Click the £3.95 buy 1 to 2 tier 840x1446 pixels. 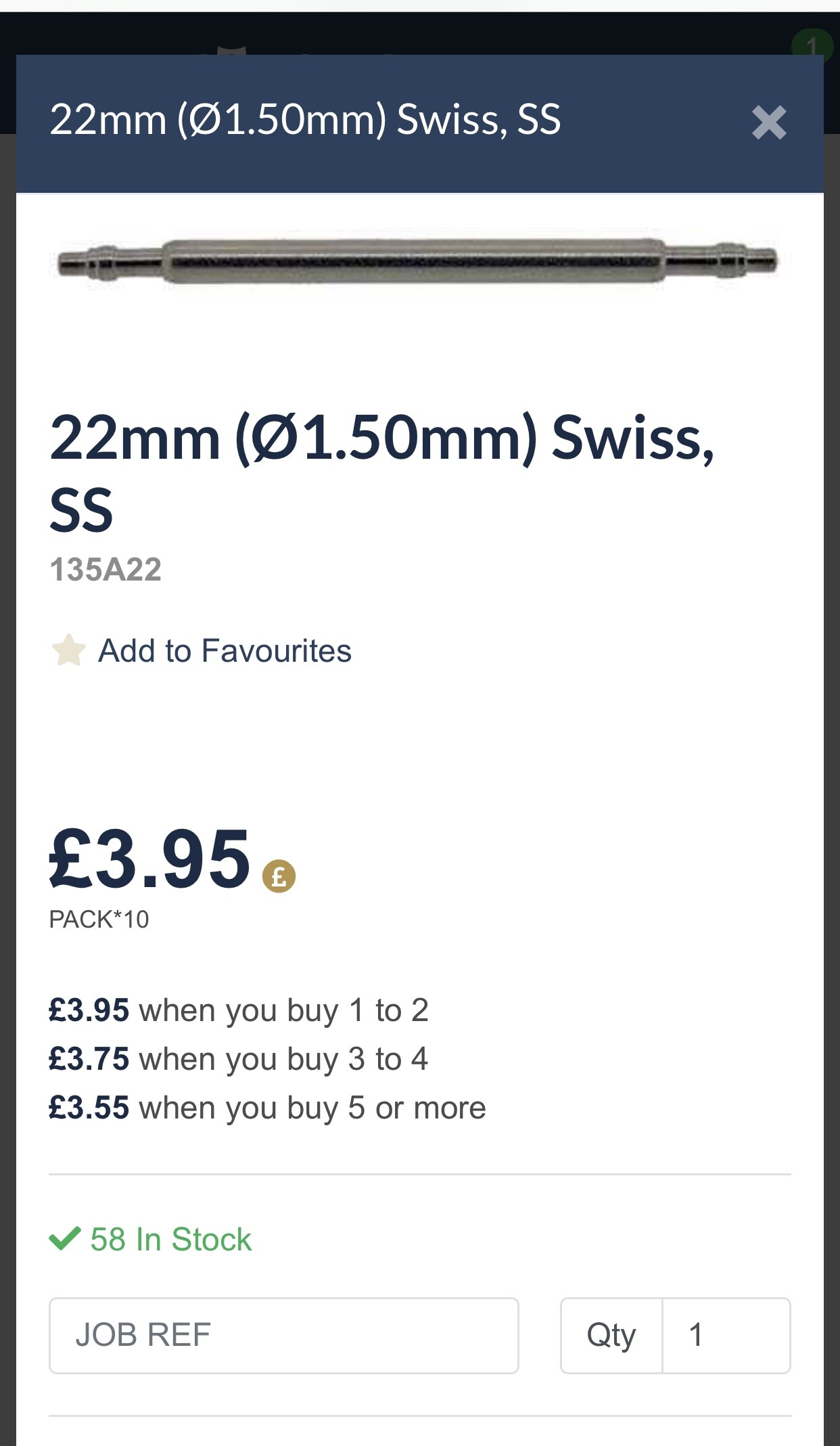point(238,1010)
